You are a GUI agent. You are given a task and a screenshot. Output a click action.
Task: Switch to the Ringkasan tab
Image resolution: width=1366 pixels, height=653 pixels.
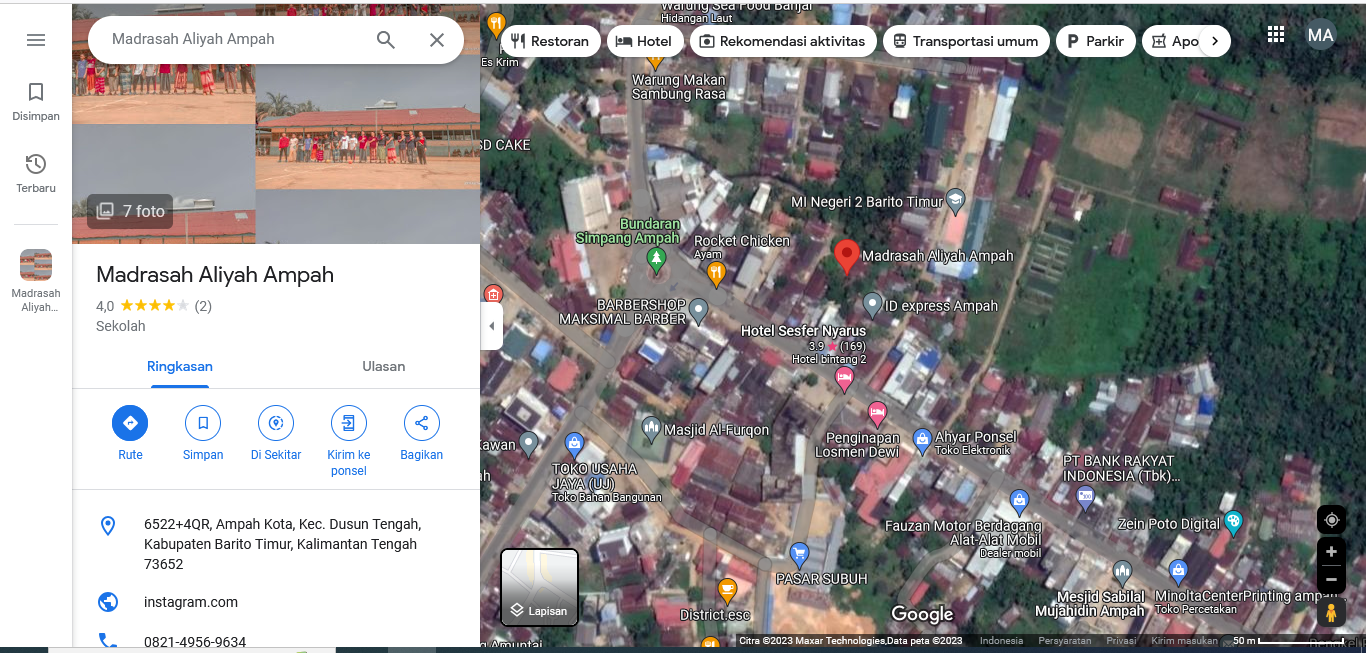point(180,367)
